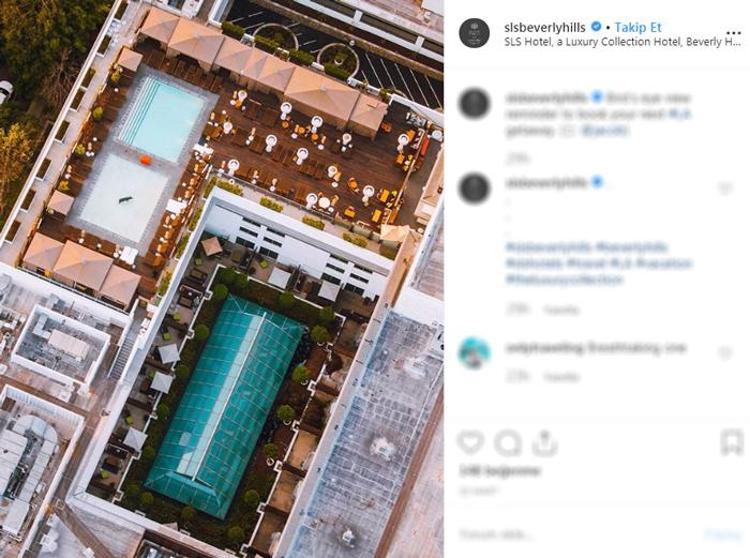The height and width of the screenshot is (558, 750).
Task: Click the third commenter's teal avatar
Action: [474, 353]
